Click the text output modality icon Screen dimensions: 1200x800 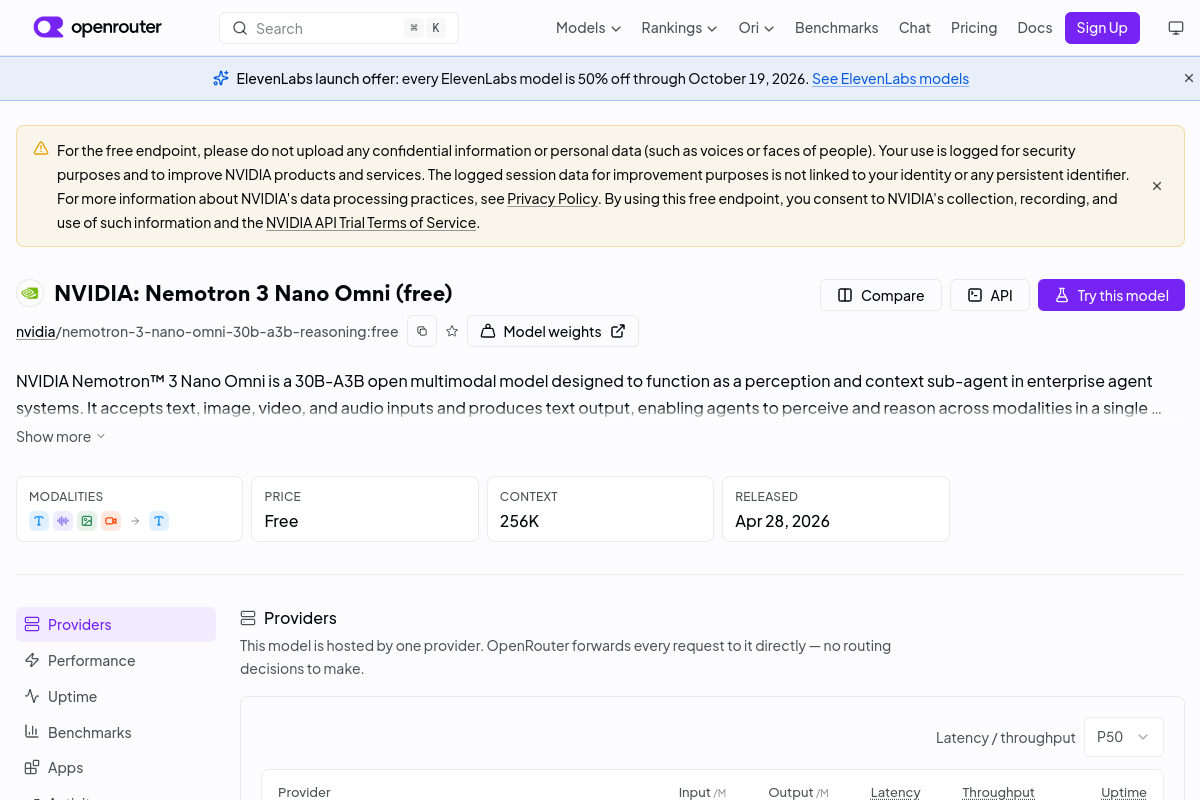tap(159, 521)
